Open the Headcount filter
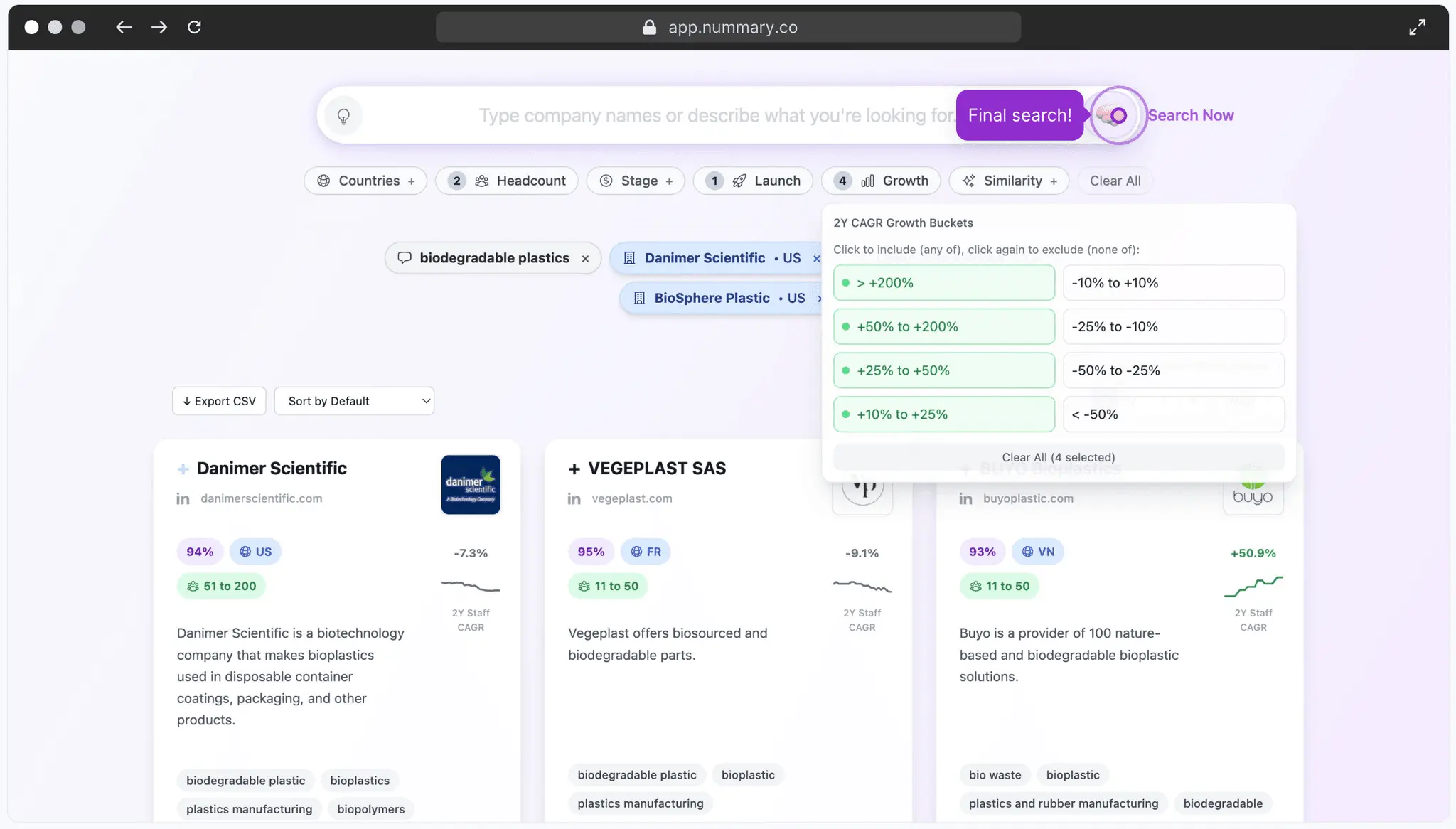 [507, 181]
